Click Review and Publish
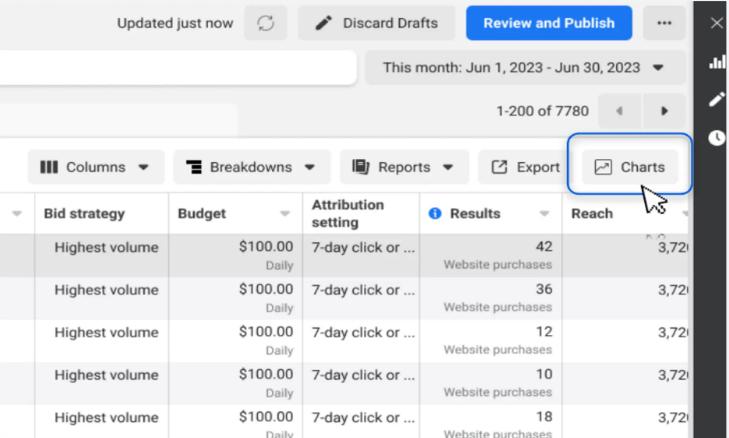This screenshot has width=729, height=438. coord(549,23)
